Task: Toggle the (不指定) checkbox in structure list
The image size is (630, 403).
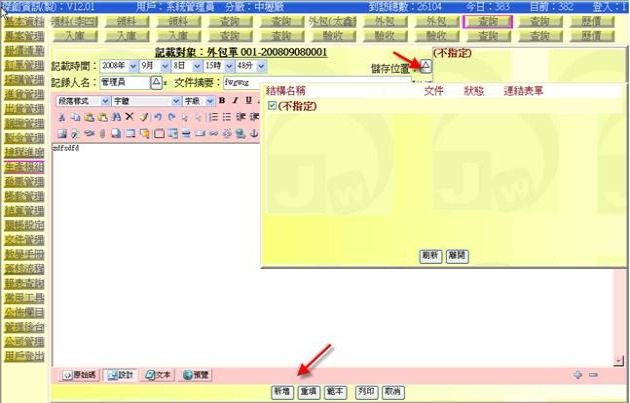Action: click(x=271, y=105)
